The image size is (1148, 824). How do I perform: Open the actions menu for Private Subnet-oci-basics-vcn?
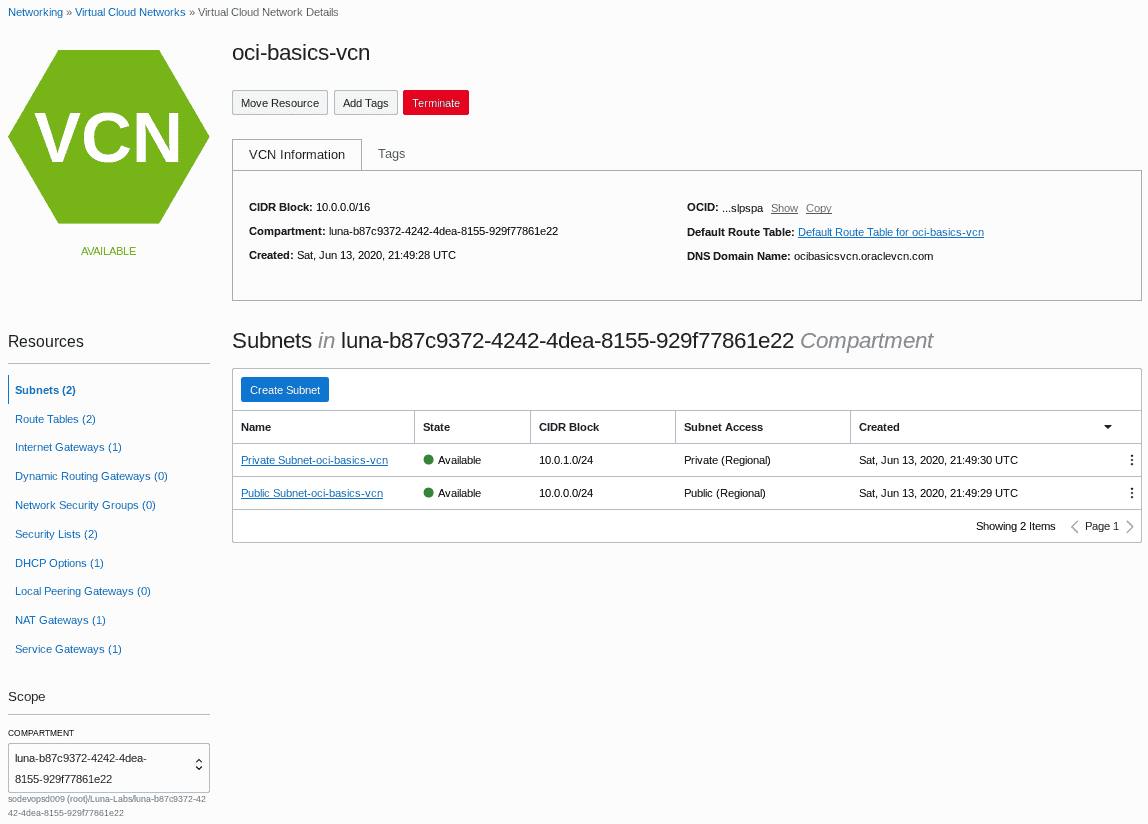1131,460
